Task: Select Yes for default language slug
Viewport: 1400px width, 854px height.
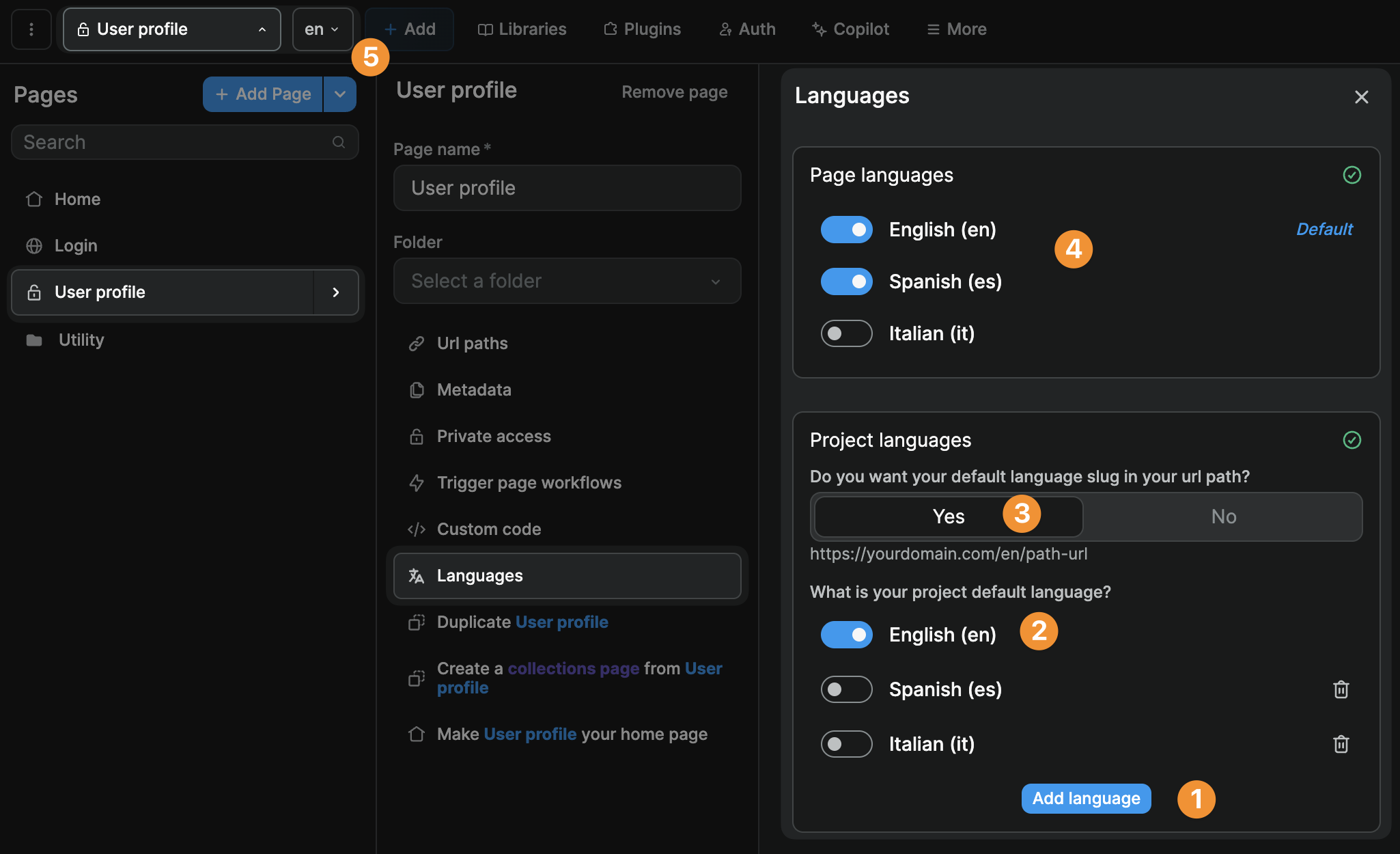Action: point(947,516)
